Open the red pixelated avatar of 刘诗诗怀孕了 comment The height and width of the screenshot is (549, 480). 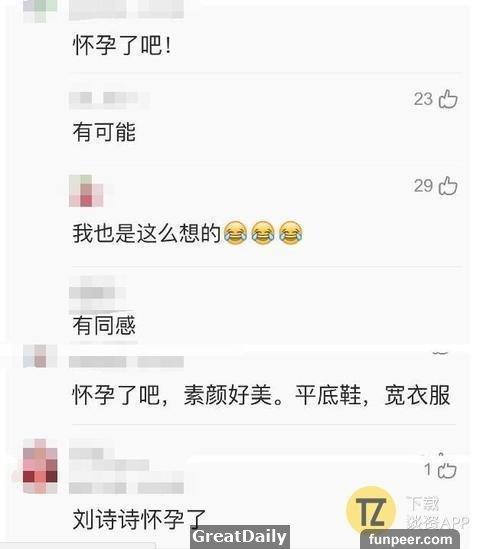(40, 466)
